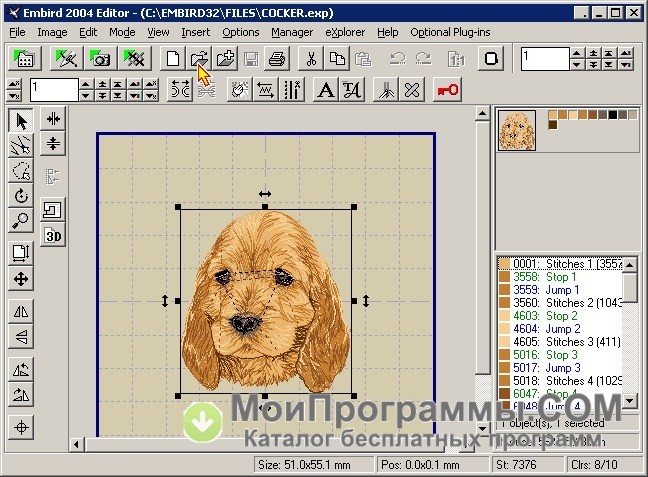Image resolution: width=648 pixels, height=477 pixels.
Task: Select the black color swatch
Action: tap(612, 114)
